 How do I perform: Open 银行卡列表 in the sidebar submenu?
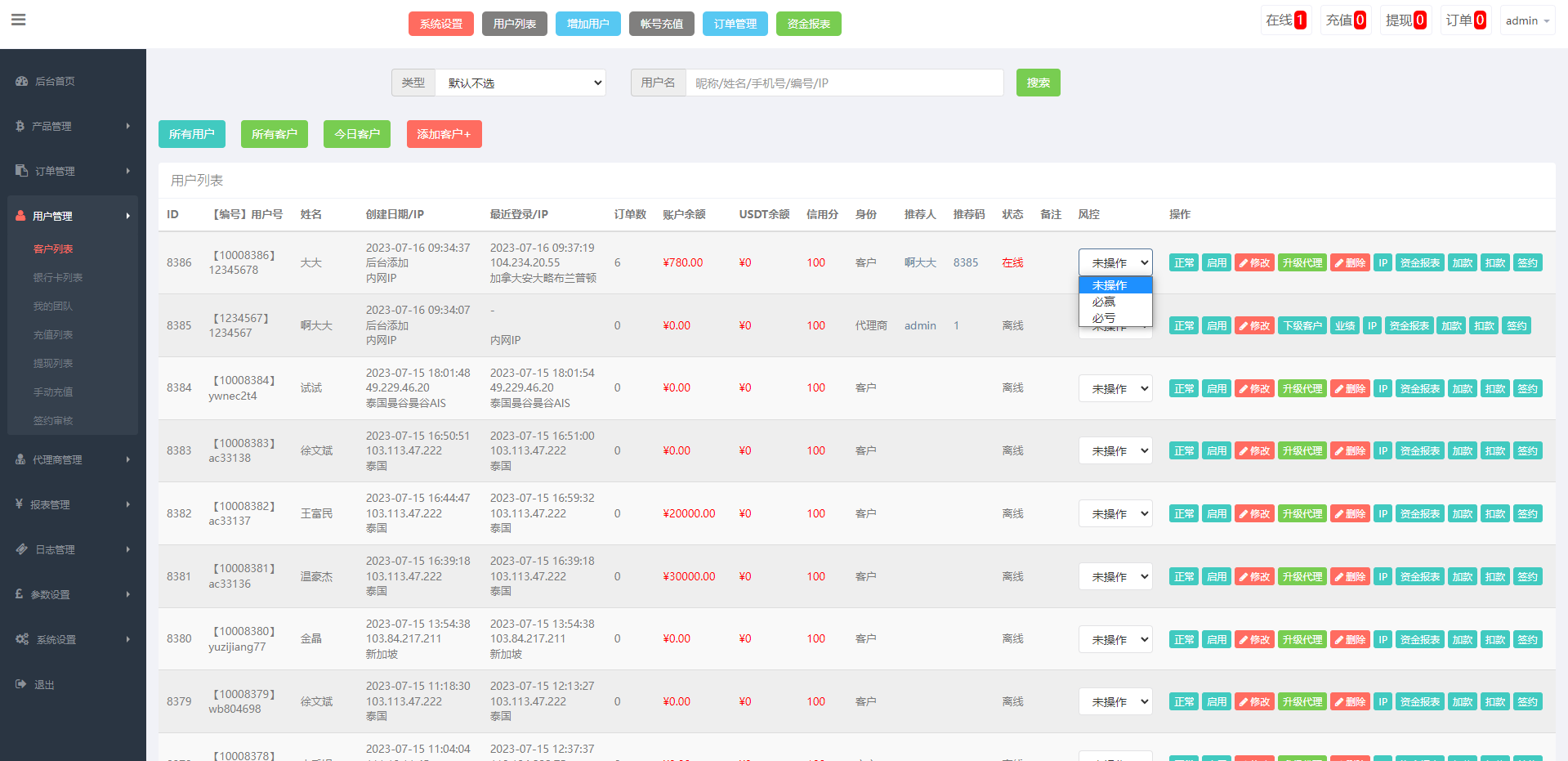pos(58,278)
